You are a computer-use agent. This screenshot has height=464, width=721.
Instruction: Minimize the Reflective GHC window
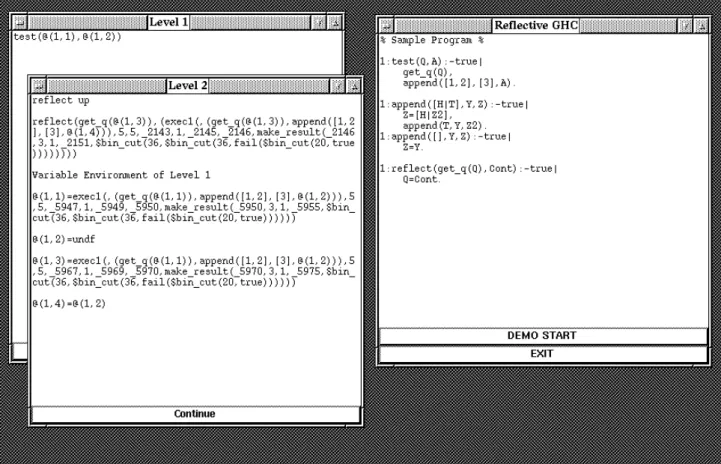point(686,25)
